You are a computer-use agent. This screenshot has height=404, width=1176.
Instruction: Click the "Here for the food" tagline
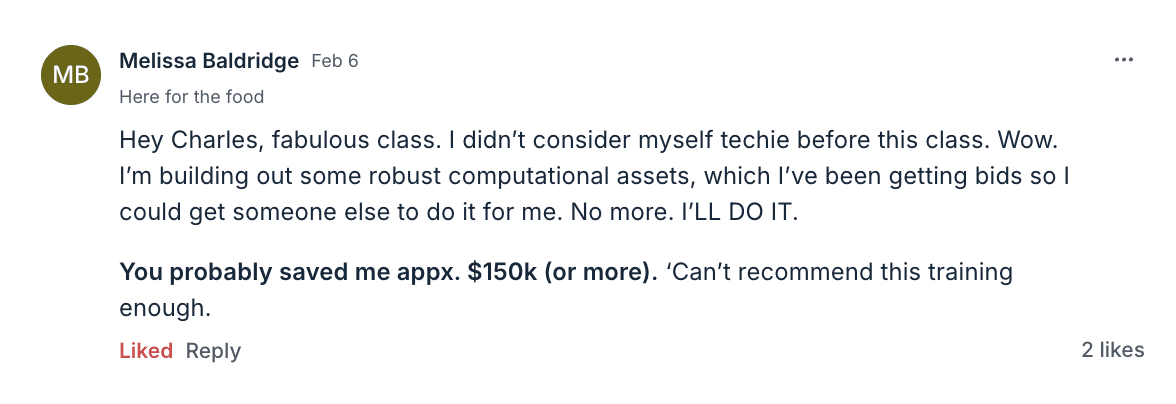coord(191,97)
